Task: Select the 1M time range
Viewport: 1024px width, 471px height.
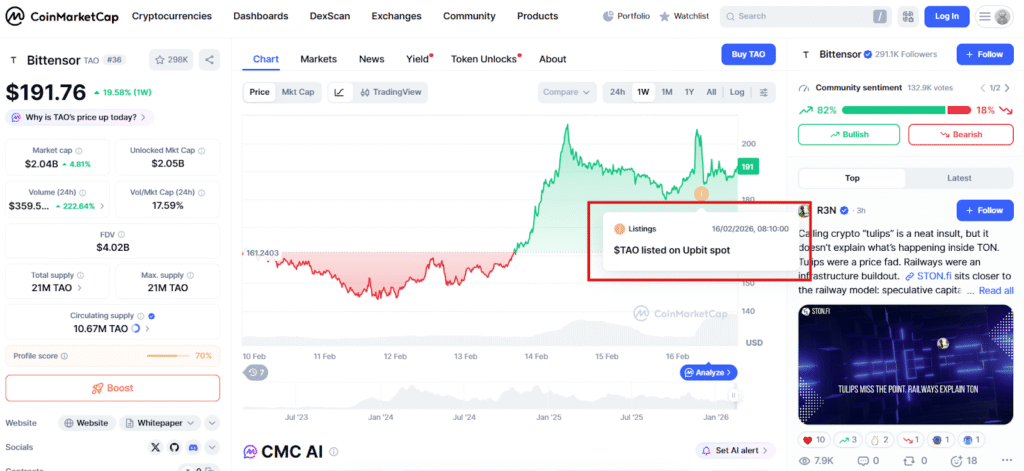Action: (666, 92)
